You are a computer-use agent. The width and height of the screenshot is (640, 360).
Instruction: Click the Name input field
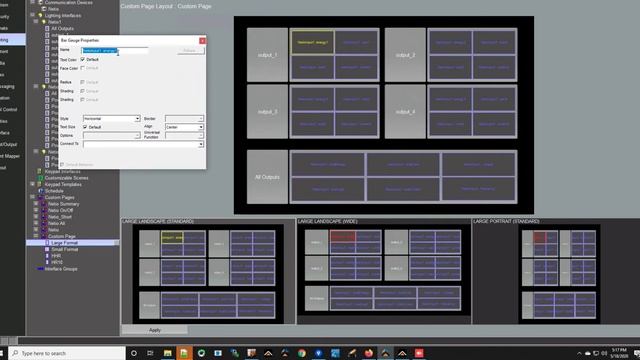point(115,51)
